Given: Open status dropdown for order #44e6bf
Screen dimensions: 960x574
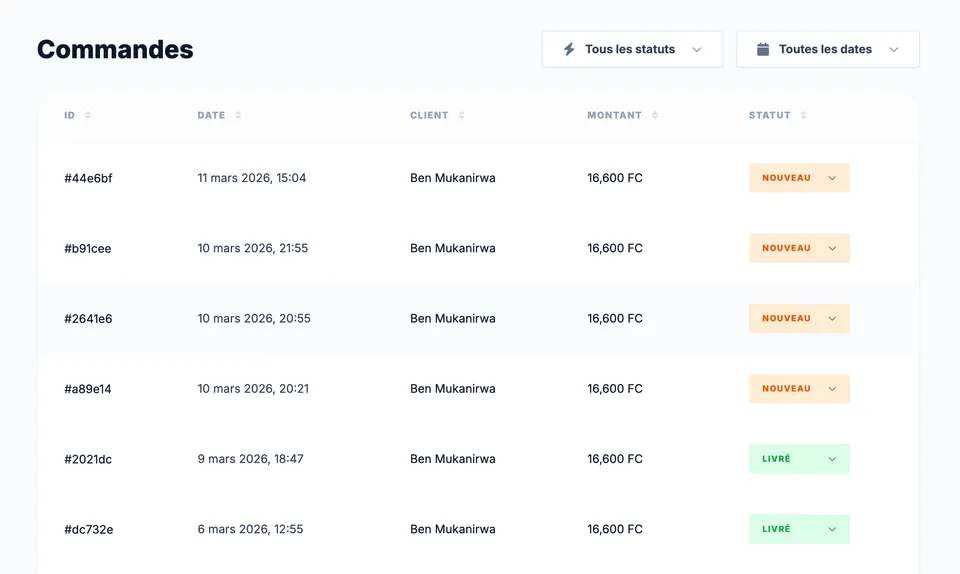Looking at the screenshot, I should [x=799, y=178].
